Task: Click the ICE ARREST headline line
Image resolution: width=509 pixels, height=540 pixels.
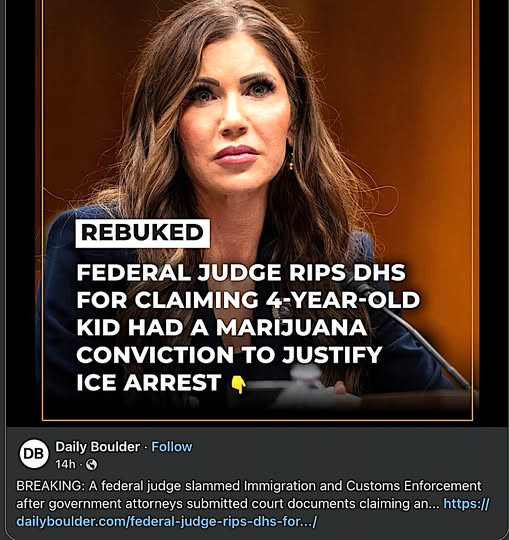Action: point(149,382)
